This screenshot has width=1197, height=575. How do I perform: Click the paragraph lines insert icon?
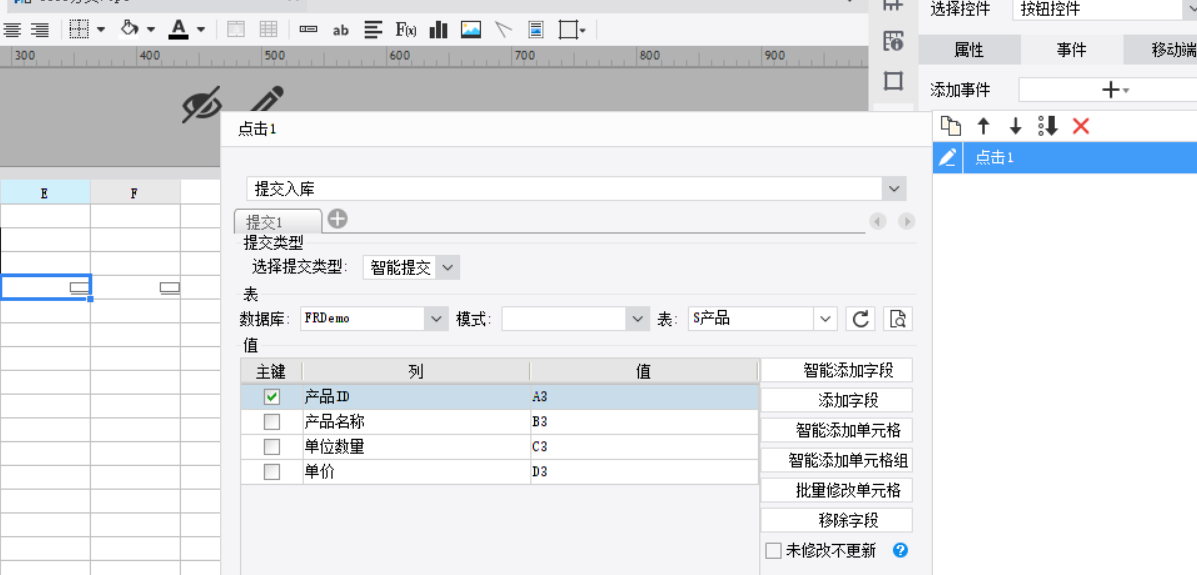pyautogui.click(x=373, y=30)
